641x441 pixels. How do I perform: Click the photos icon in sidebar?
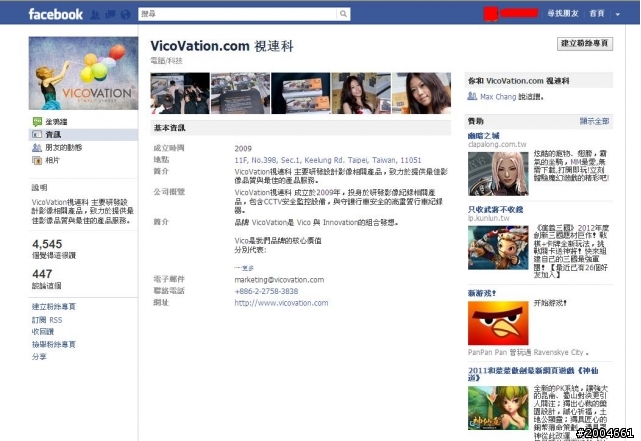click(37, 161)
